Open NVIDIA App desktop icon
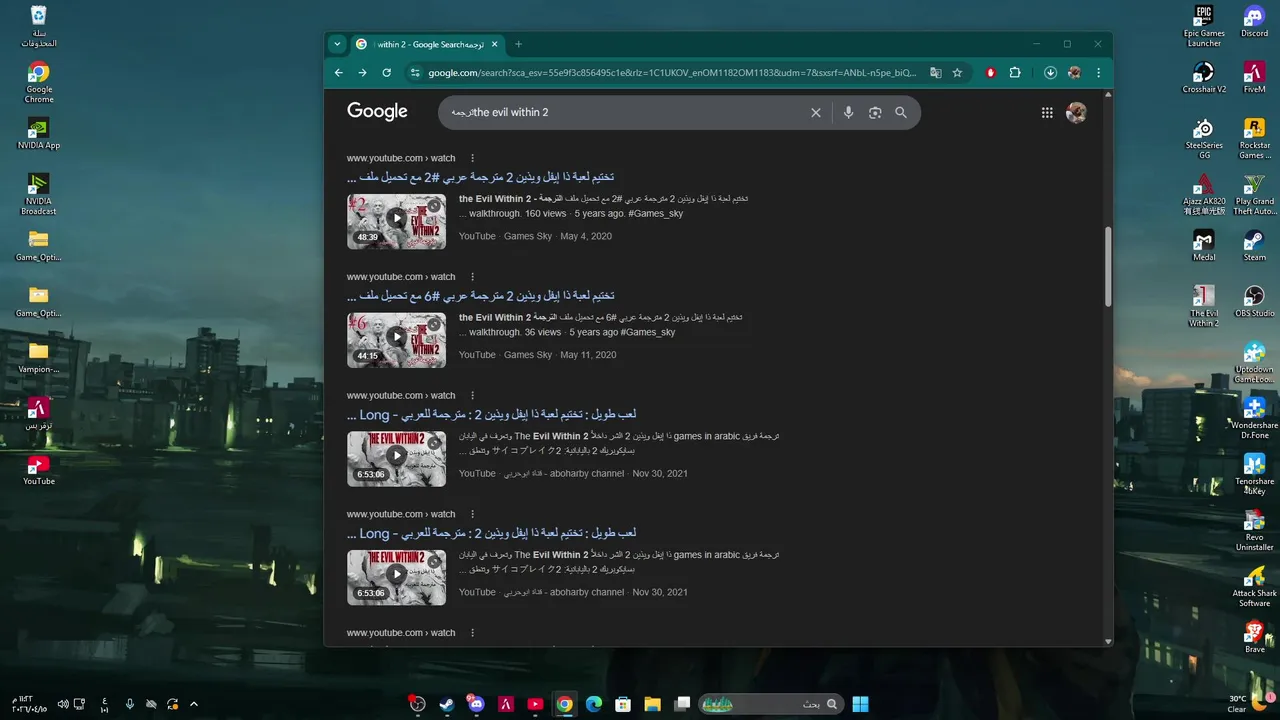 [x=38, y=133]
